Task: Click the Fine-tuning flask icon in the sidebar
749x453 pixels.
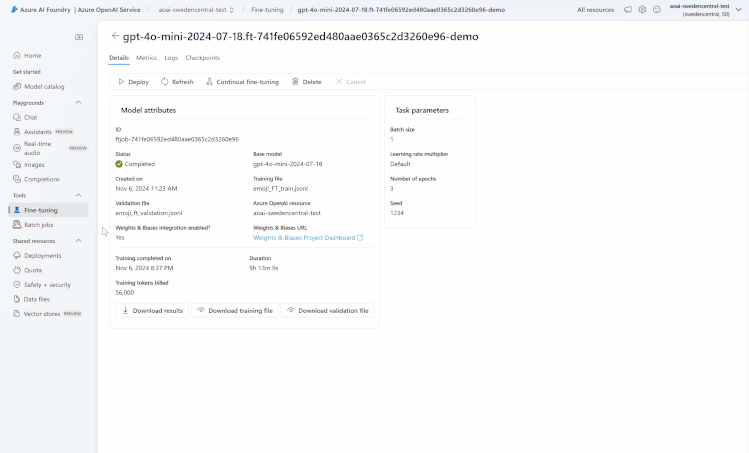Action: (x=17, y=210)
